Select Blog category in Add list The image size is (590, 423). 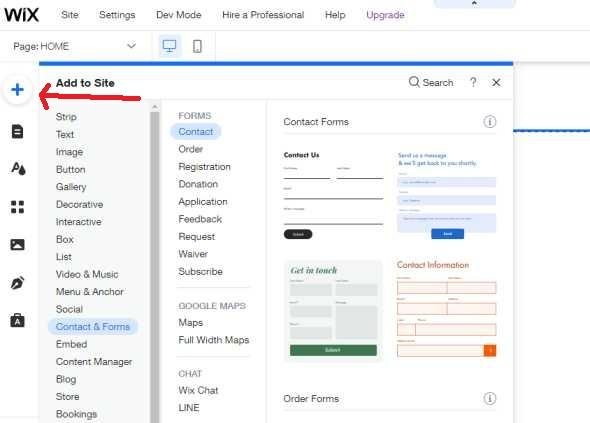[x=66, y=379]
